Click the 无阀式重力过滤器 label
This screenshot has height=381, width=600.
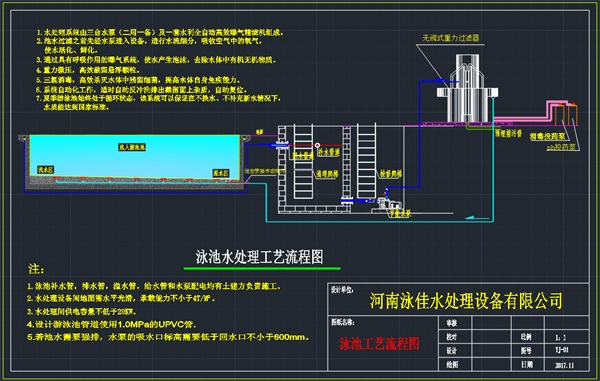coord(451,38)
